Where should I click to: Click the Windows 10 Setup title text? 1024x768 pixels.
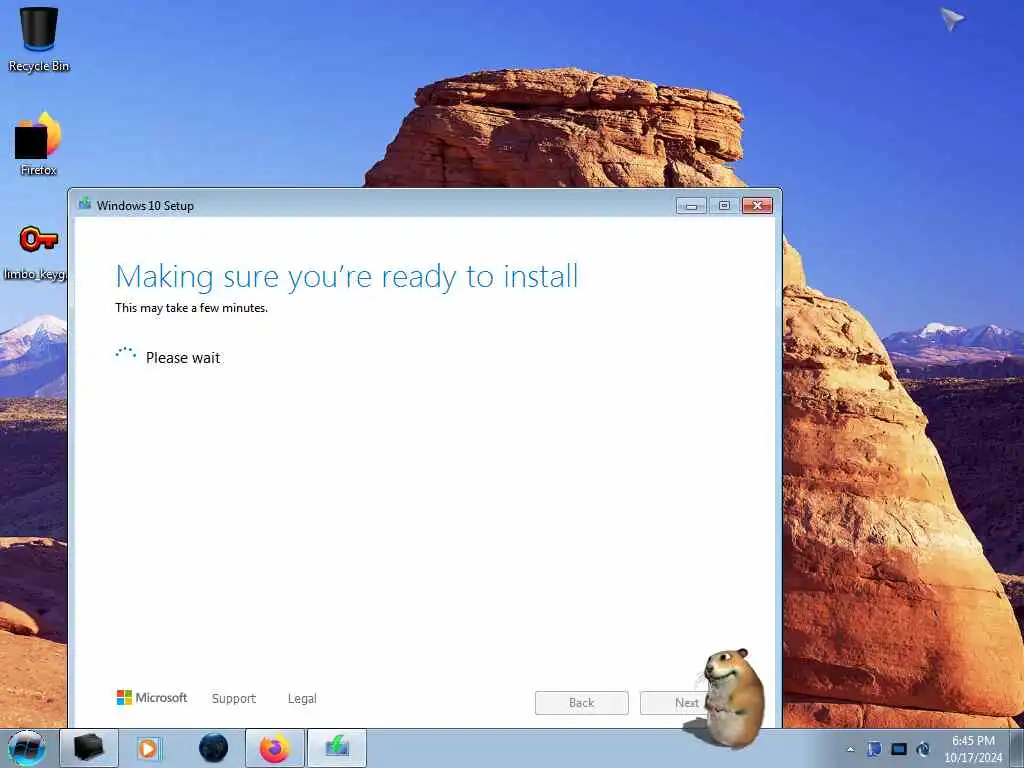point(145,206)
